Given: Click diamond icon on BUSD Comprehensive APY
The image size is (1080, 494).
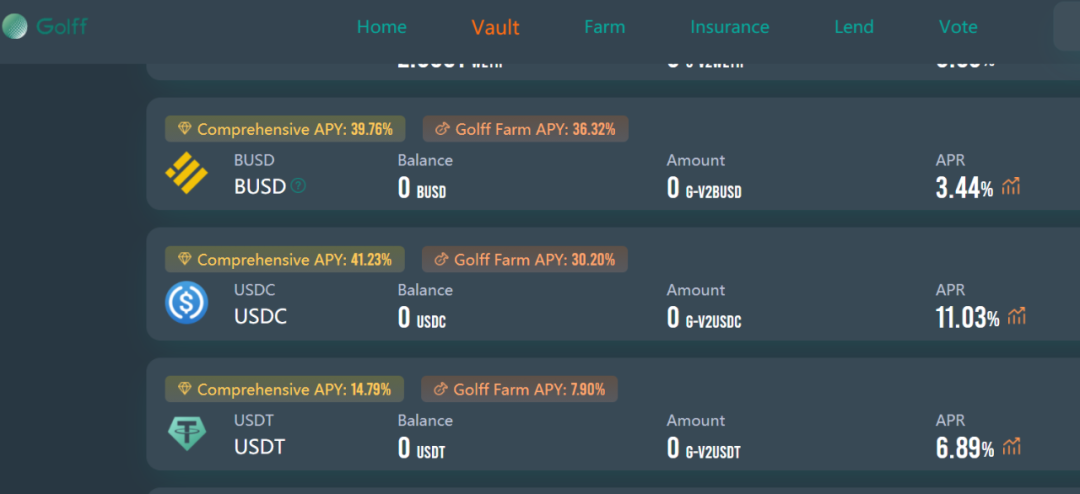Looking at the screenshot, I should (185, 129).
